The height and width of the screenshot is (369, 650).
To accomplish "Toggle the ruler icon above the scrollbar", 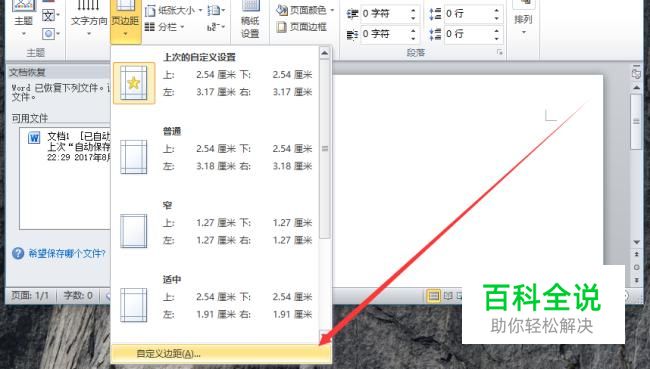I will pyautogui.click(x=636, y=74).
